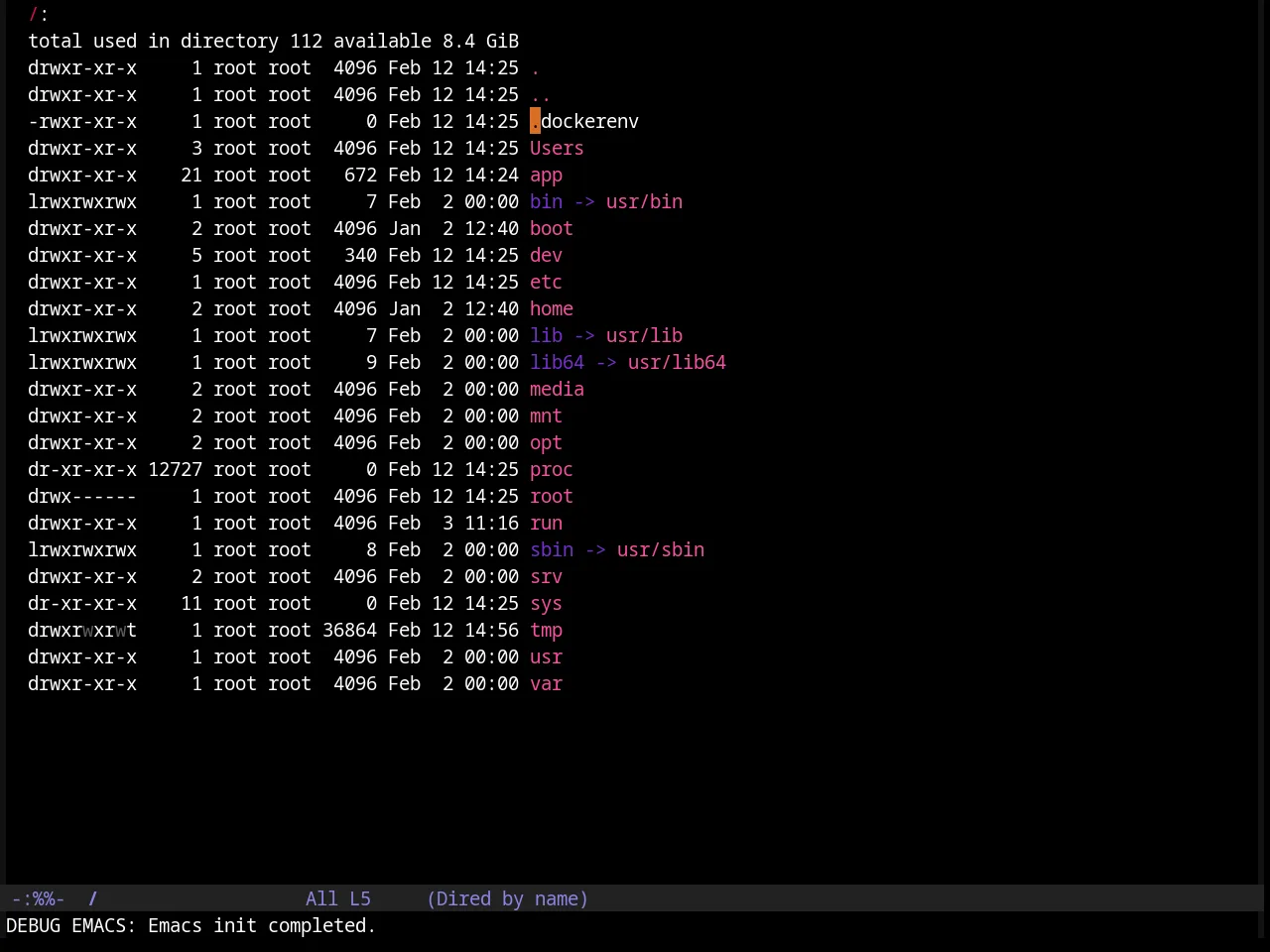Open the root directory entry
The image size is (1270, 952).
pos(552,496)
